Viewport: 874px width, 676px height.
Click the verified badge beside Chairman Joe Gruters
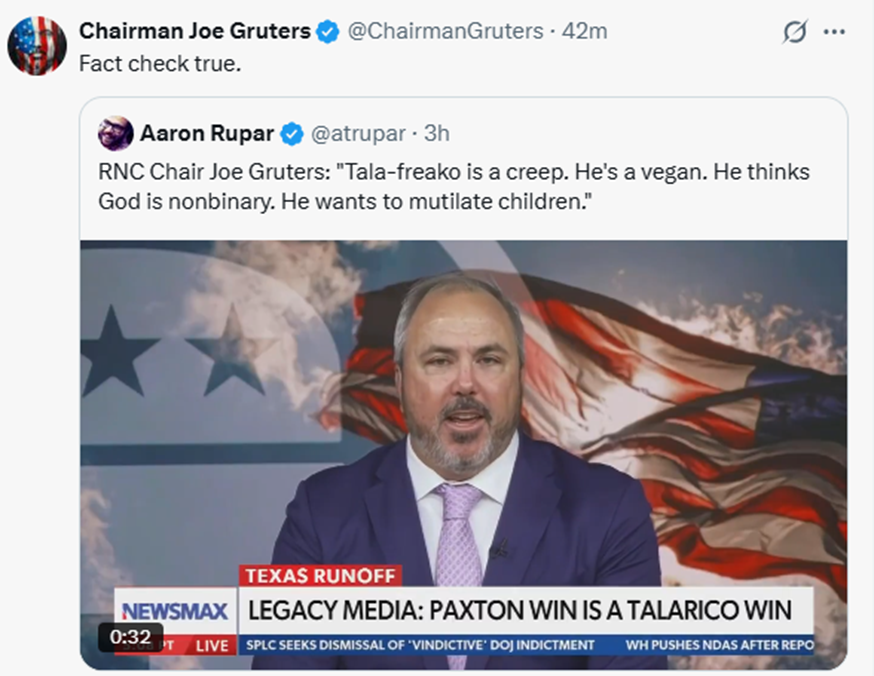(327, 31)
